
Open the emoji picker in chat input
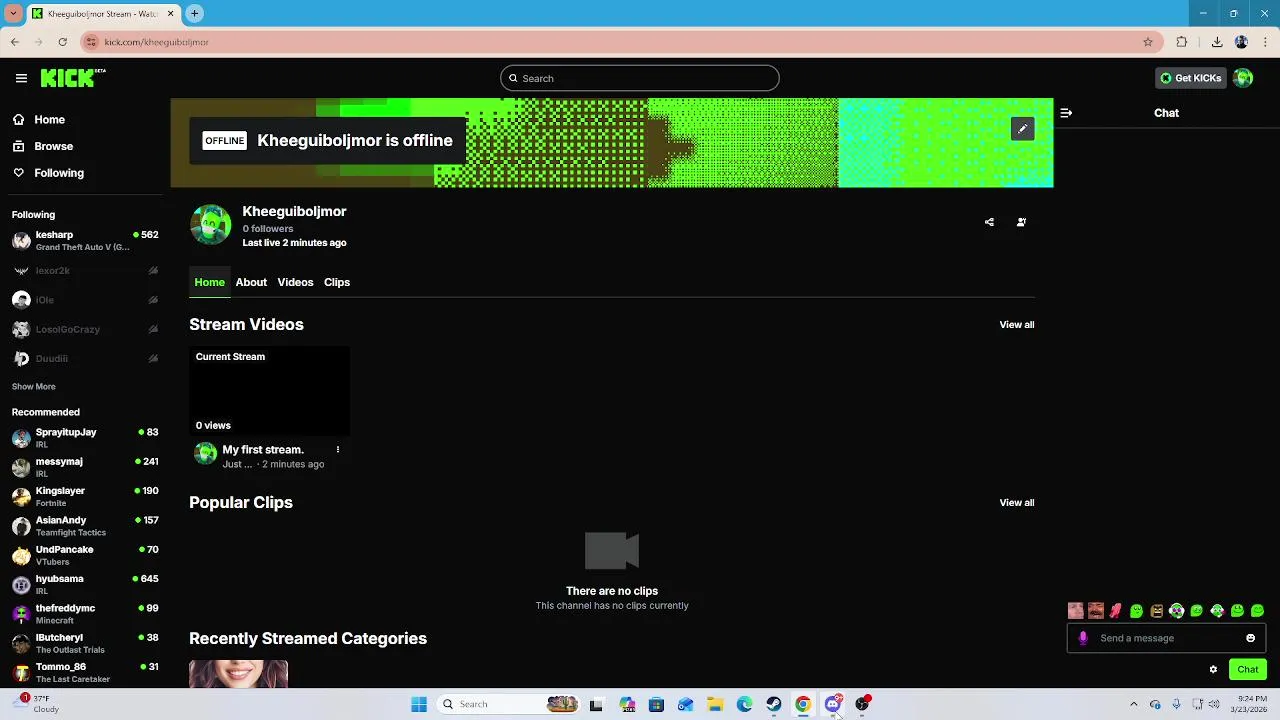pyautogui.click(x=1250, y=638)
